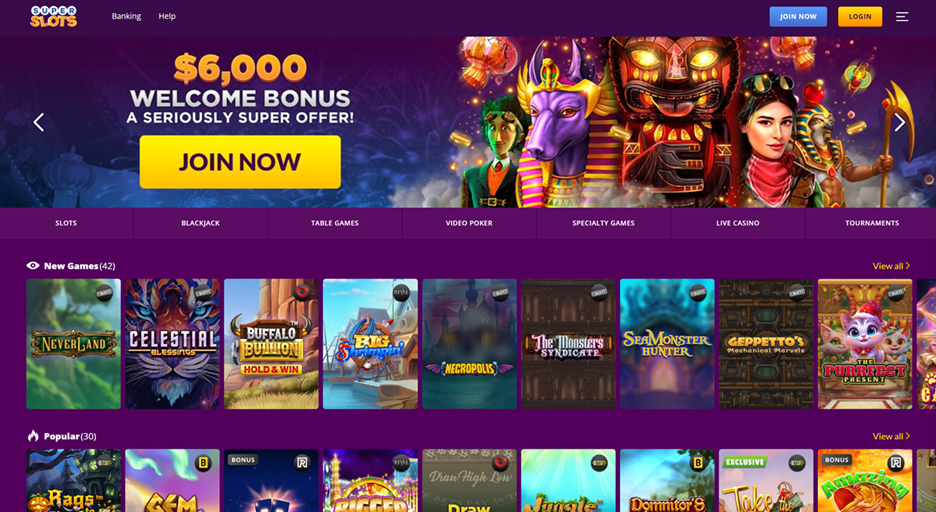This screenshot has height=512, width=936.
Task: Open the hamburger menu icon
Action: (x=902, y=17)
